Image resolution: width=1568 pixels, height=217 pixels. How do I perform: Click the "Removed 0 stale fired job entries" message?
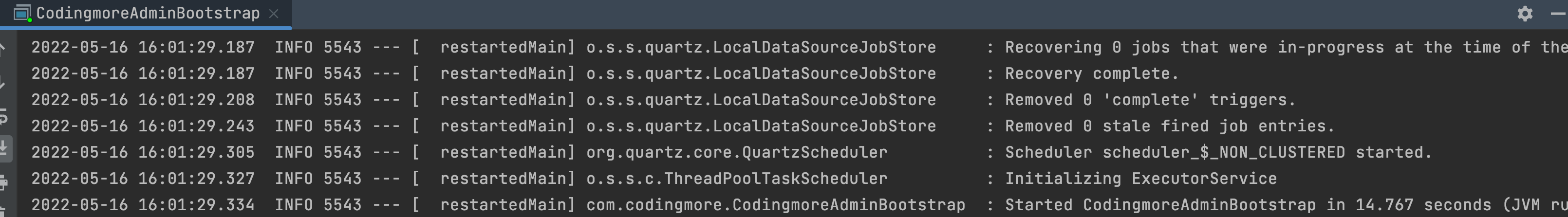(1169, 127)
